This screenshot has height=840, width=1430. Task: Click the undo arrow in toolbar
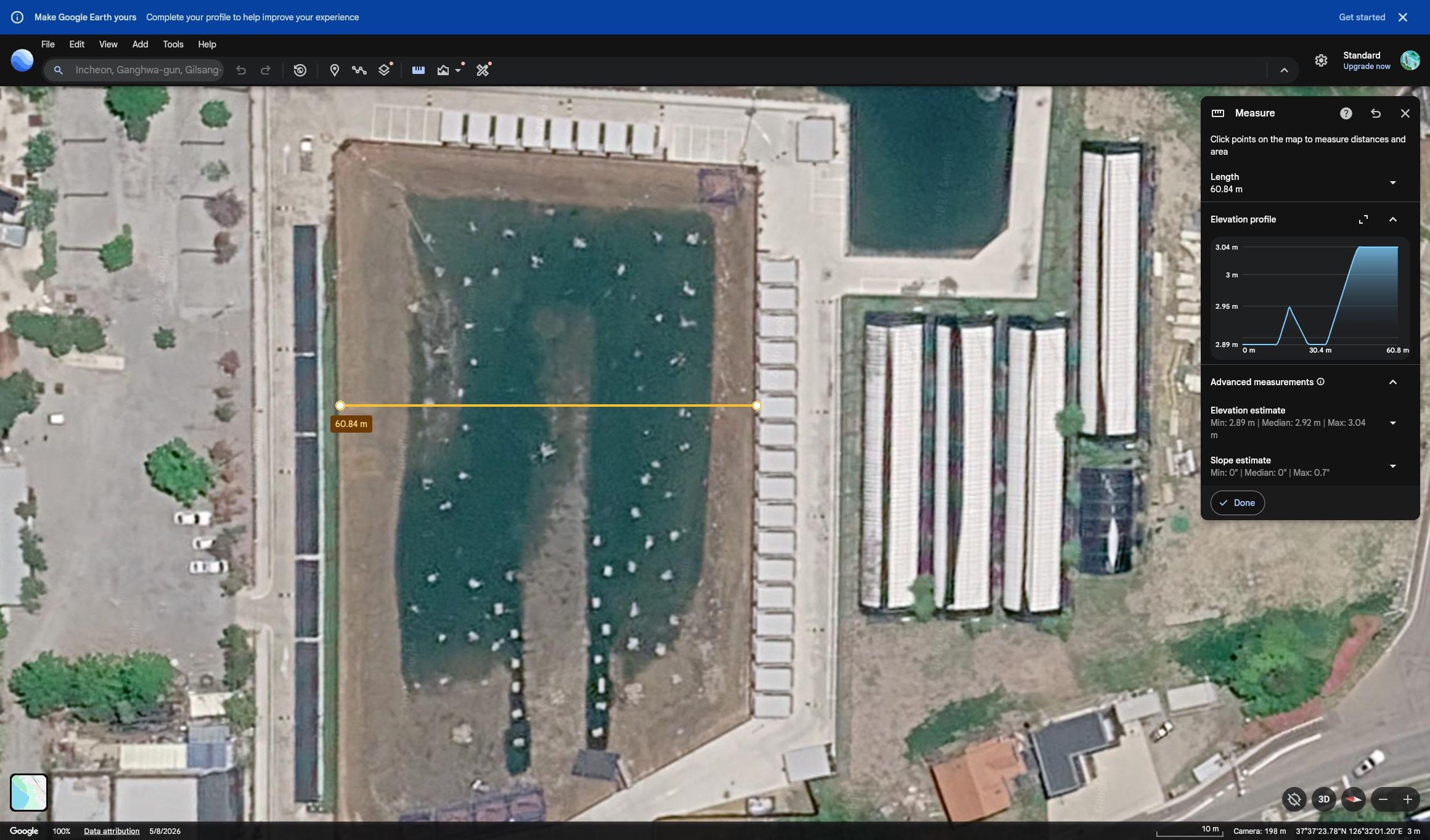[241, 70]
